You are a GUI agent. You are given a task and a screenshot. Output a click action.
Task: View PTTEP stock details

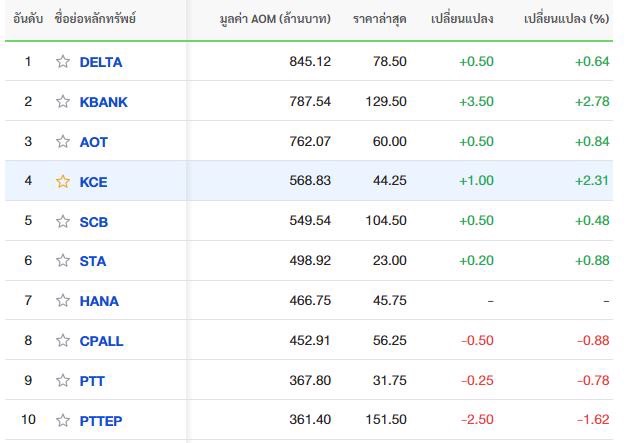[101, 421]
